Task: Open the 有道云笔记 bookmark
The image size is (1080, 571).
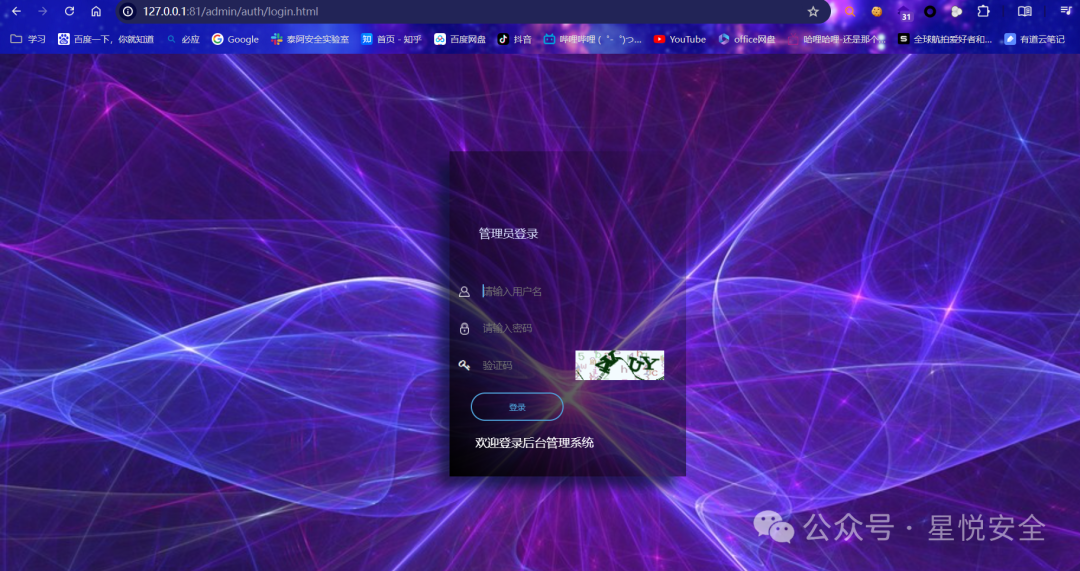Action: (1035, 39)
